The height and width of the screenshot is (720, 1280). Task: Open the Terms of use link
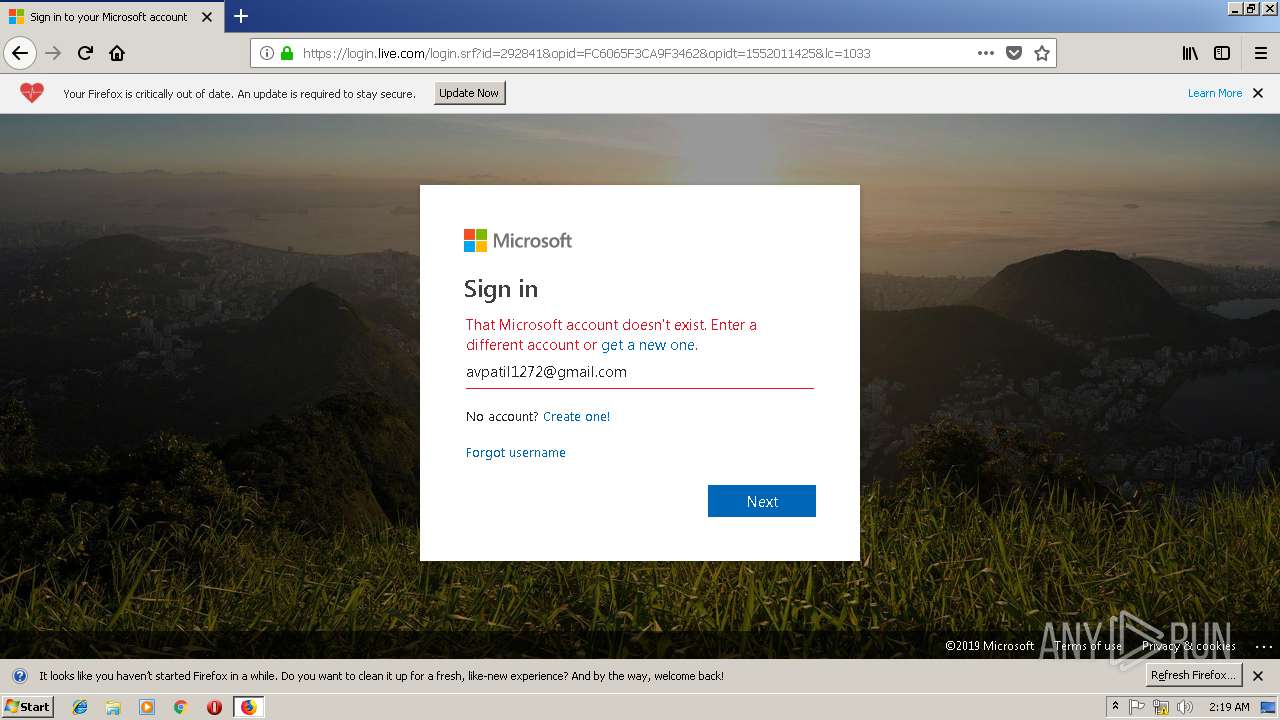(1088, 646)
